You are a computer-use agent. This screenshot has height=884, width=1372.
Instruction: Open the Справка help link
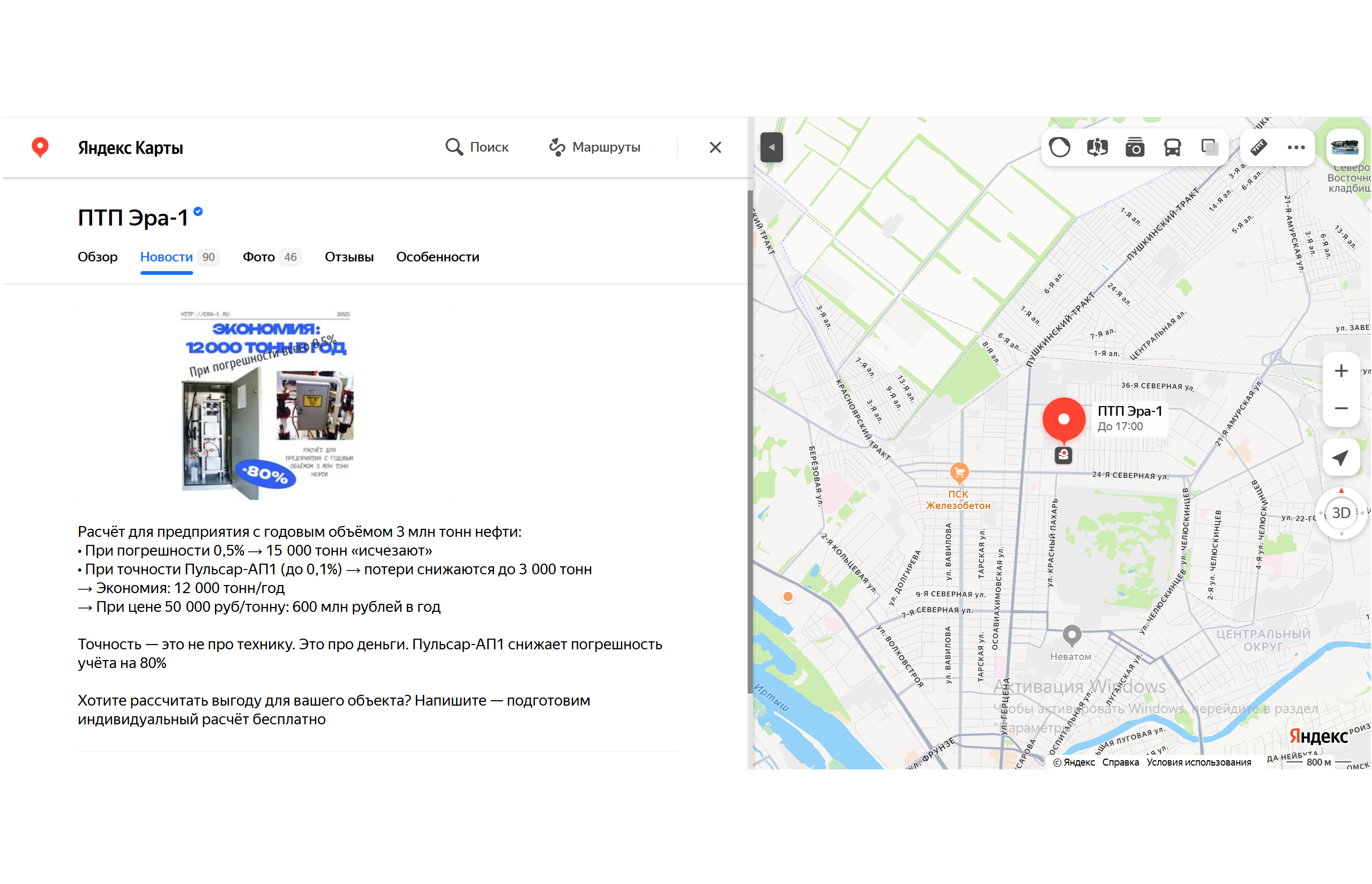(1120, 762)
